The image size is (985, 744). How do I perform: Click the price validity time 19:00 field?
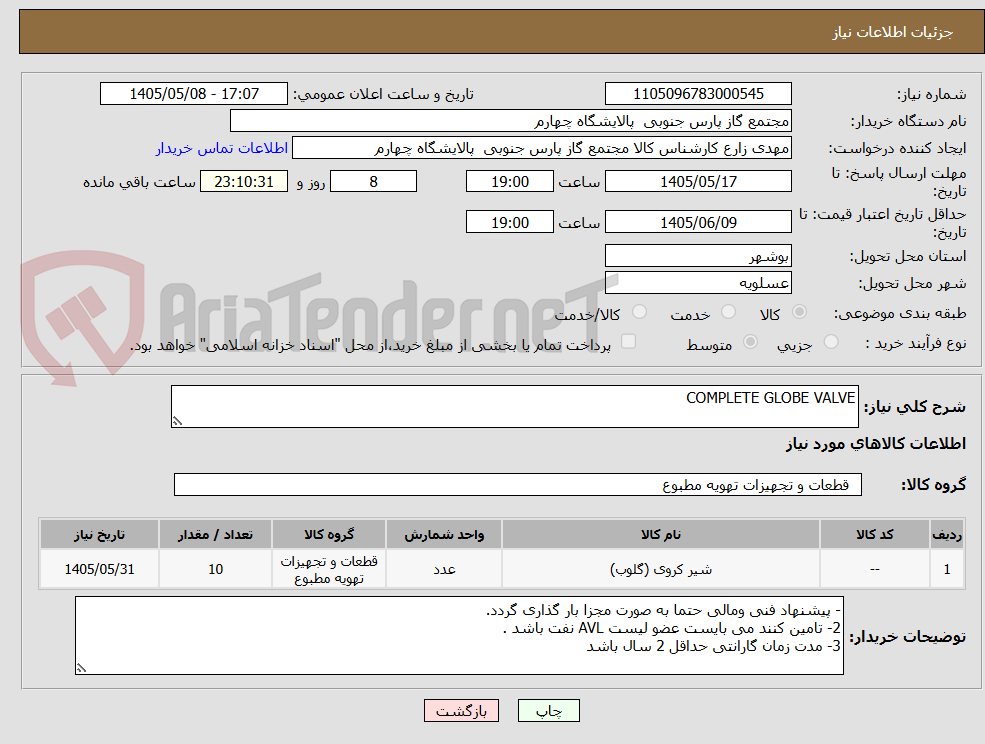pyautogui.click(x=509, y=222)
